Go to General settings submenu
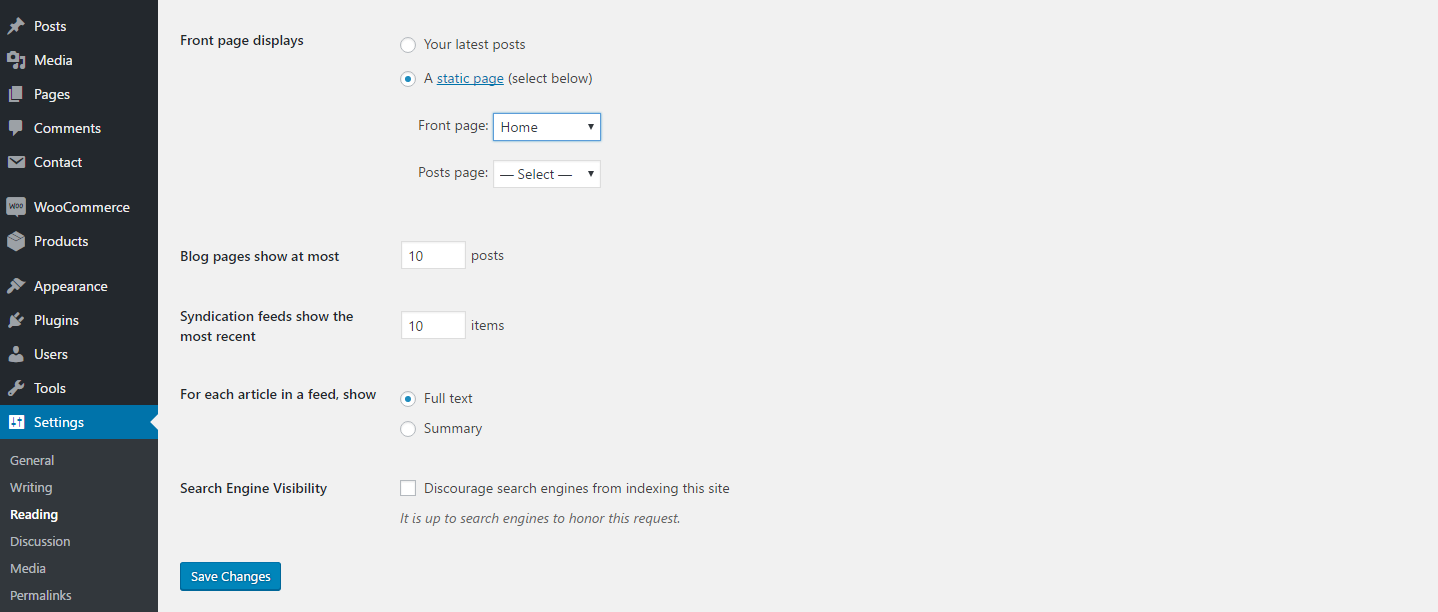The height and width of the screenshot is (612, 1438). (x=32, y=460)
